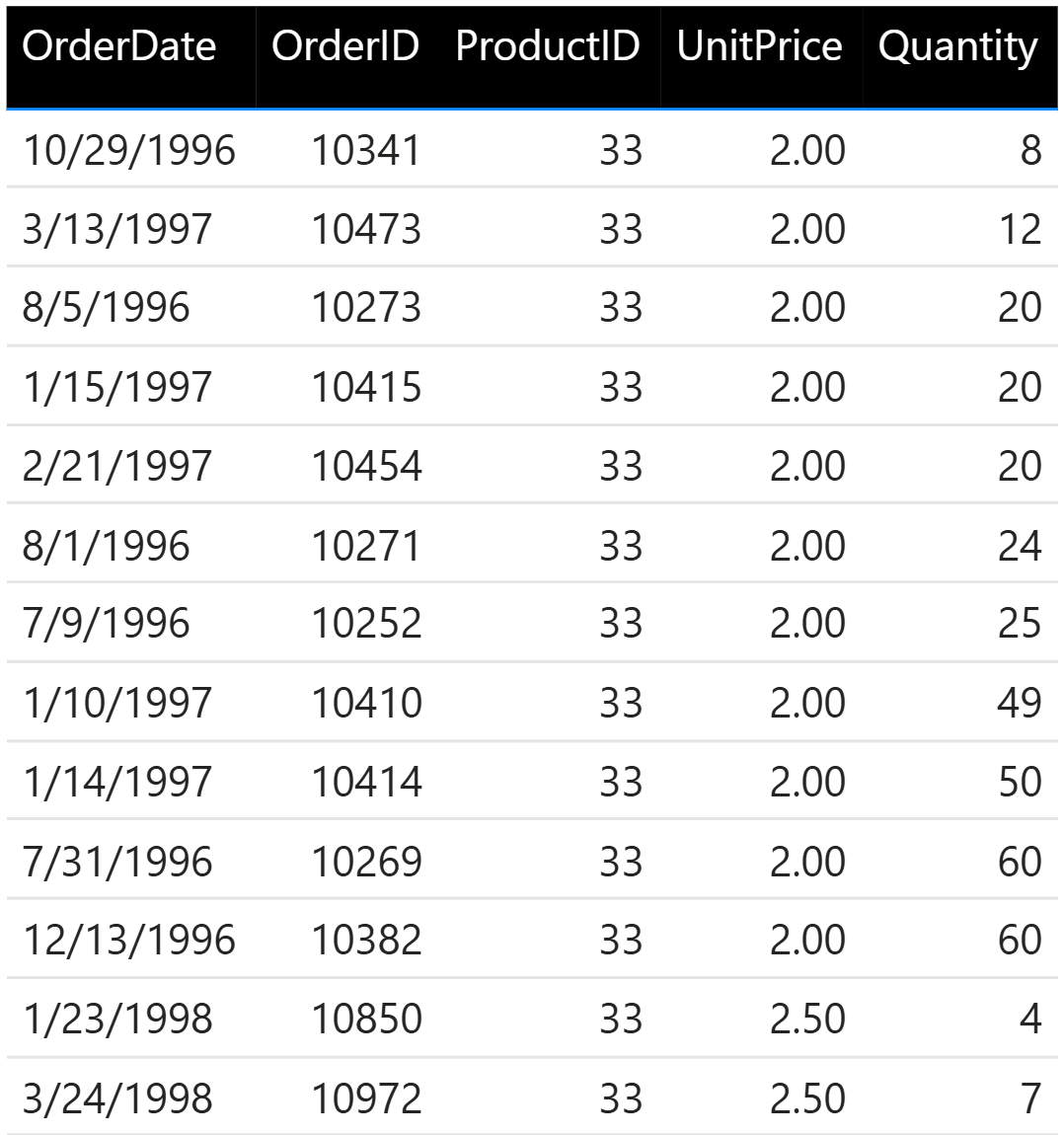Select quantity 49 cell

tap(1020, 703)
